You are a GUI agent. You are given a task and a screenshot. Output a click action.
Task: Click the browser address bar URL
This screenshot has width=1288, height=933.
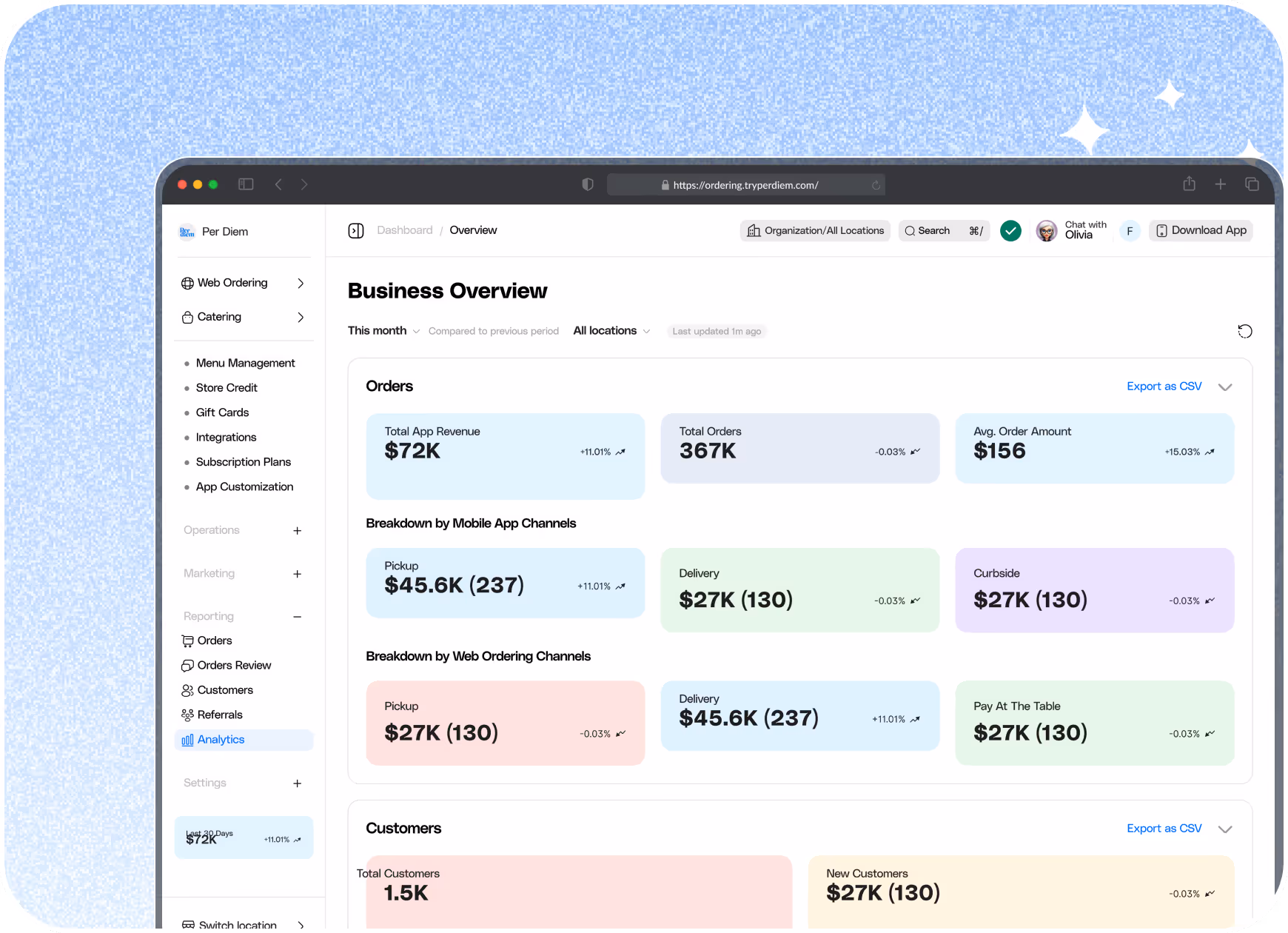click(x=745, y=185)
